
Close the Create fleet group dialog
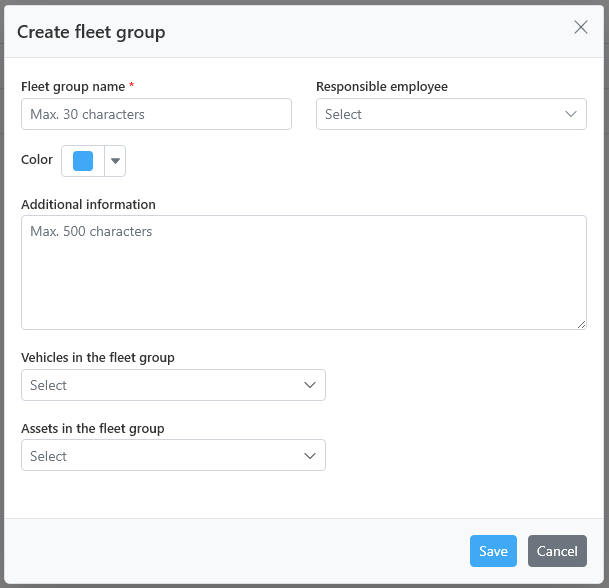tap(581, 27)
